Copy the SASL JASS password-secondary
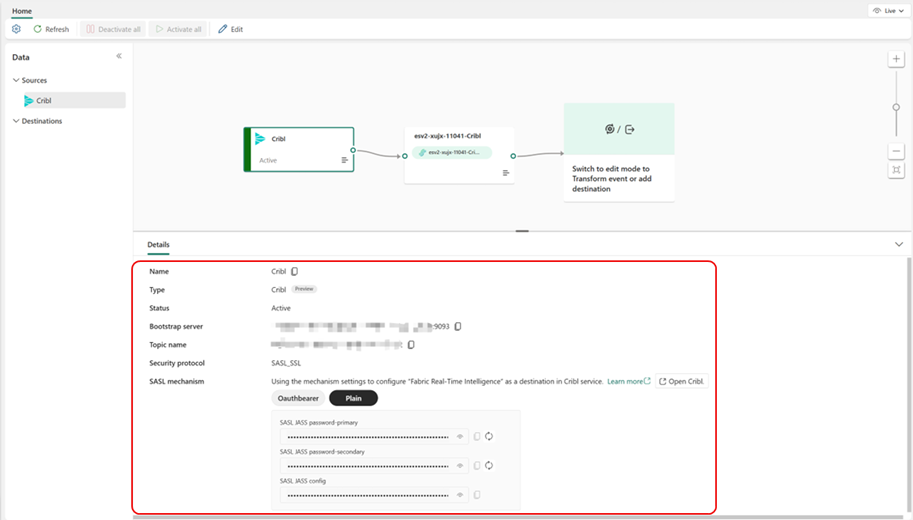Viewport: 913px width, 520px height. click(477, 465)
